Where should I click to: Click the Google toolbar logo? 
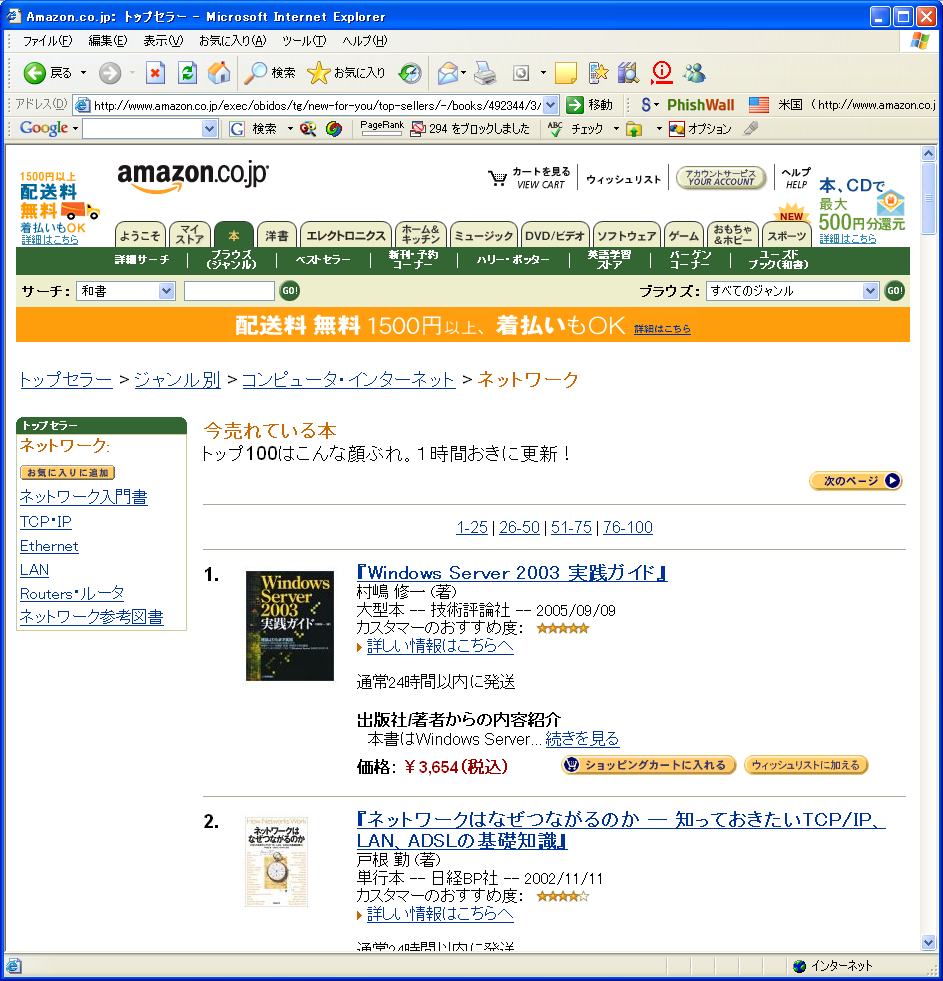point(44,128)
